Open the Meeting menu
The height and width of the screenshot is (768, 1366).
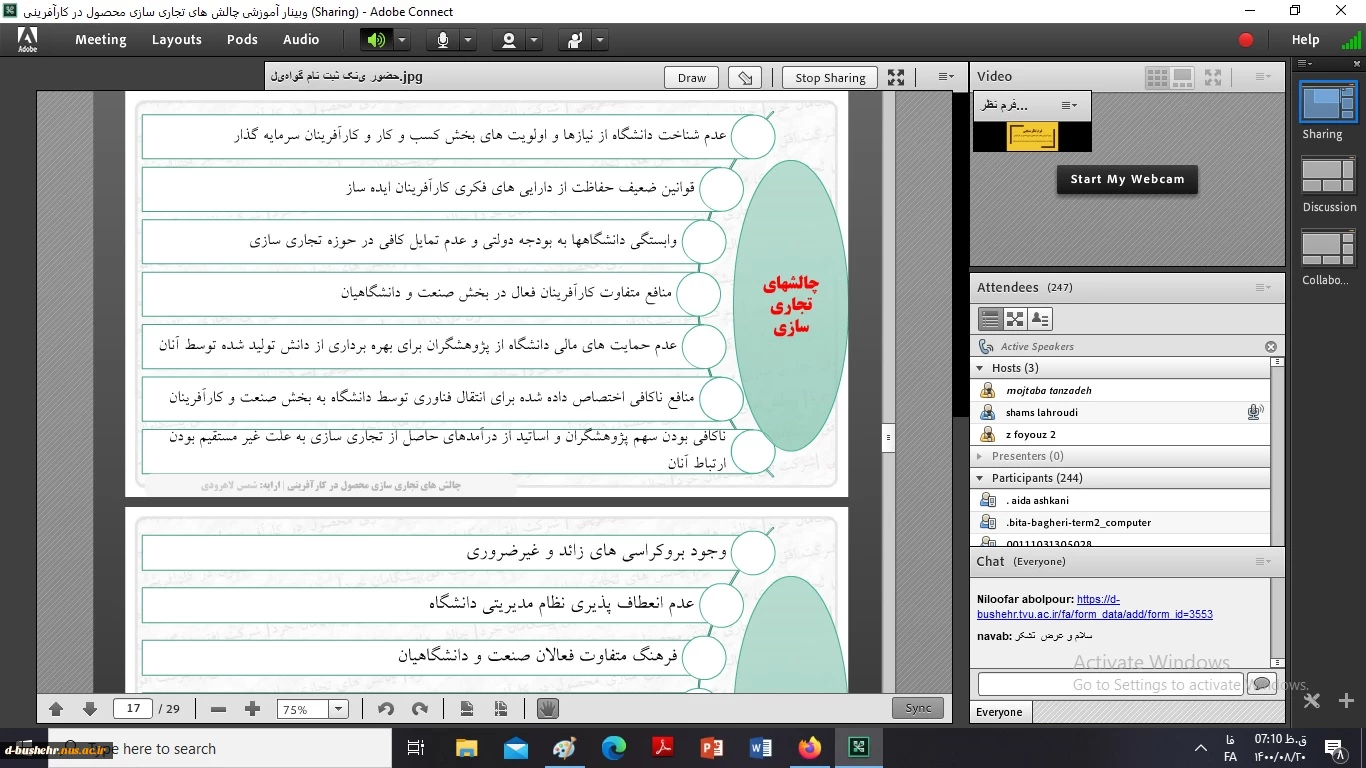pyautogui.click(x=100, y=40)
